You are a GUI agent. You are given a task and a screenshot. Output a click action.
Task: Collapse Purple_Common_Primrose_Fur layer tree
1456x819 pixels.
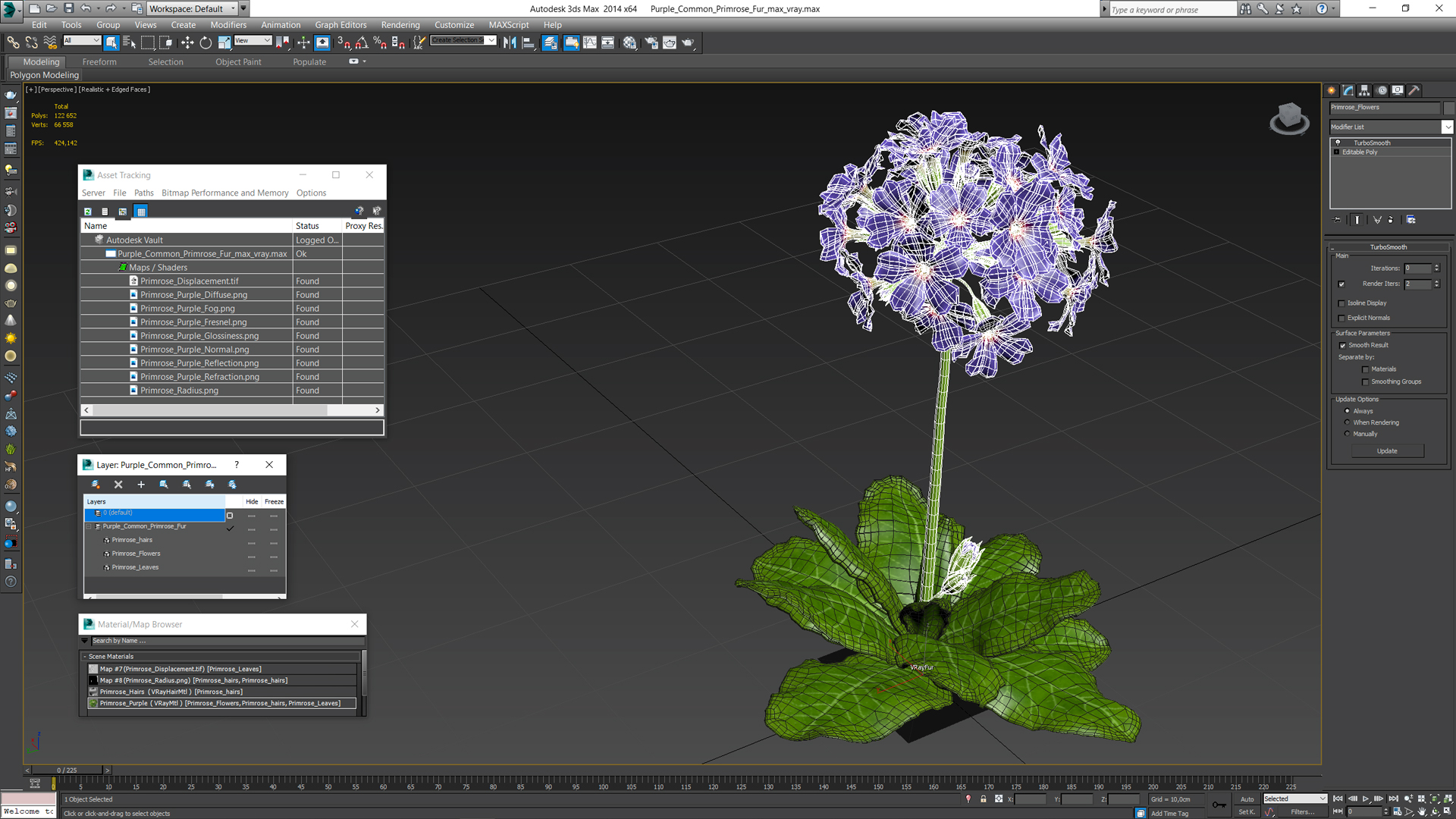[x=89, y=526]
